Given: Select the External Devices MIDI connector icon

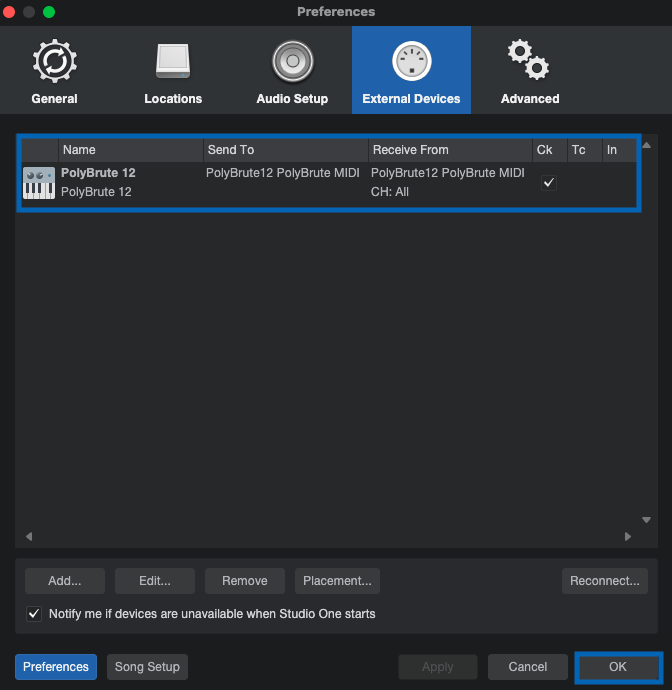Looking at the screenshot, I should (x=411, y=61).
